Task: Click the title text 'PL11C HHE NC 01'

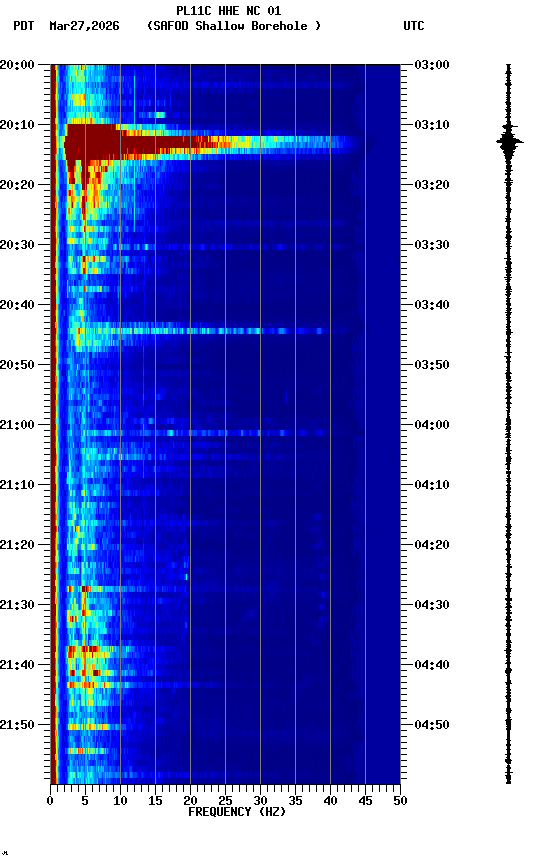Action: pyautogui.click(x=229, y=11)
